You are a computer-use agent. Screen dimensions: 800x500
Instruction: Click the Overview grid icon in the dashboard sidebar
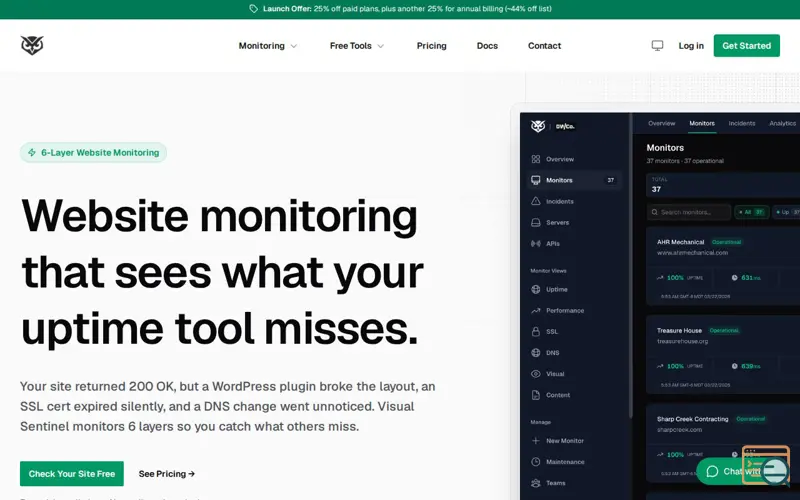pos(536,159)
